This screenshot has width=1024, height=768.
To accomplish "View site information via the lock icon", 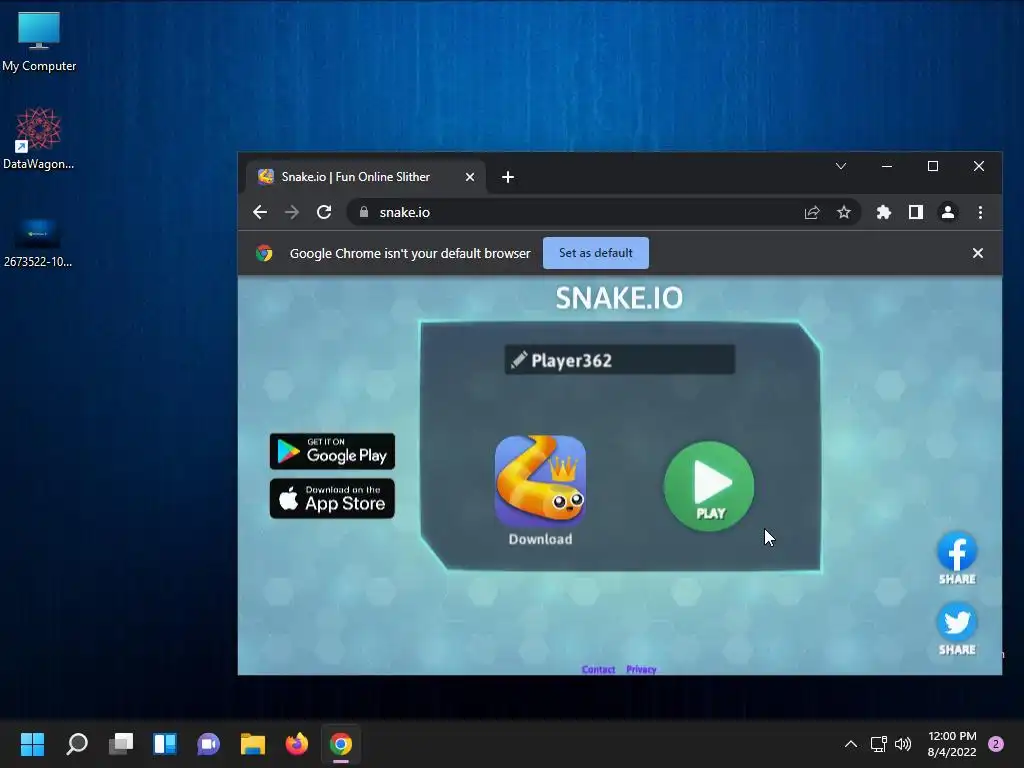I will [x=364, y=212].
